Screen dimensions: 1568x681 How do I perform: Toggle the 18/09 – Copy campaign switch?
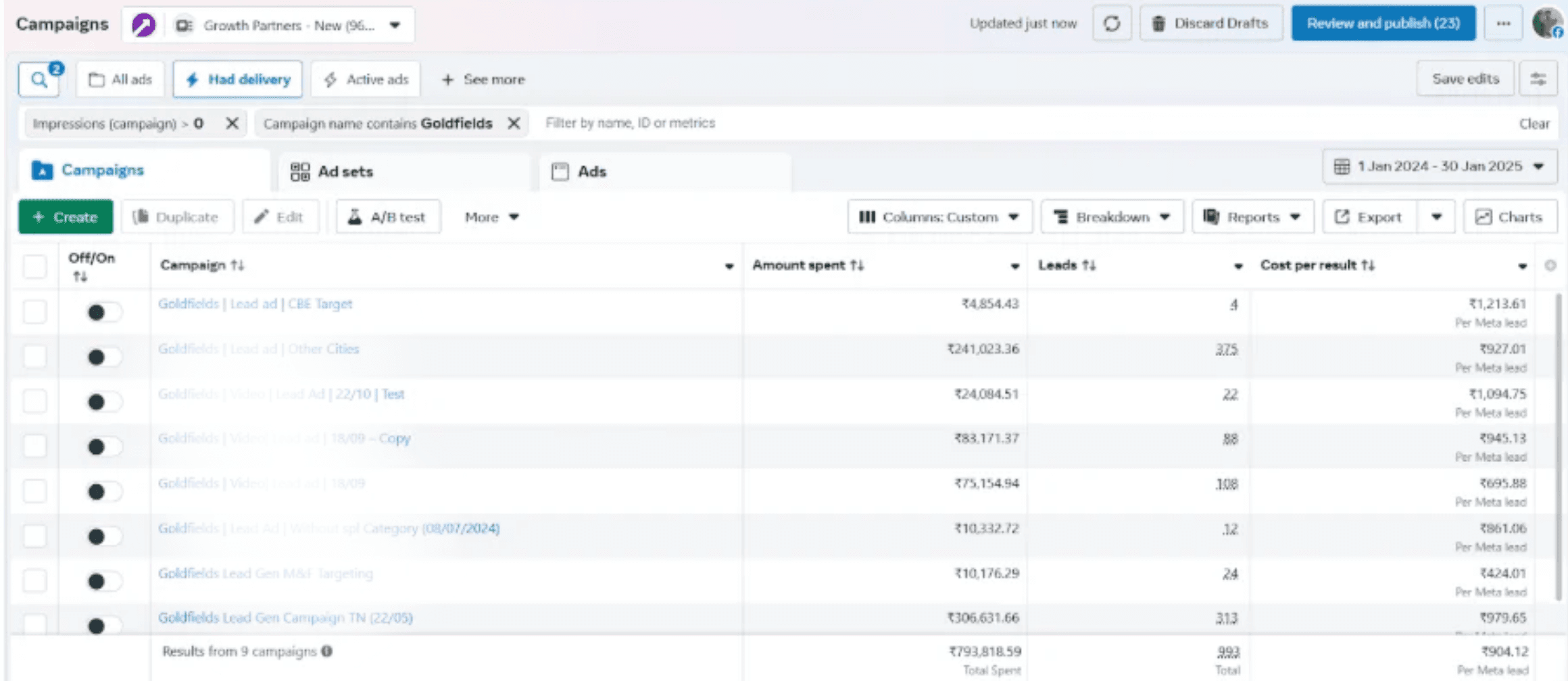103,447
